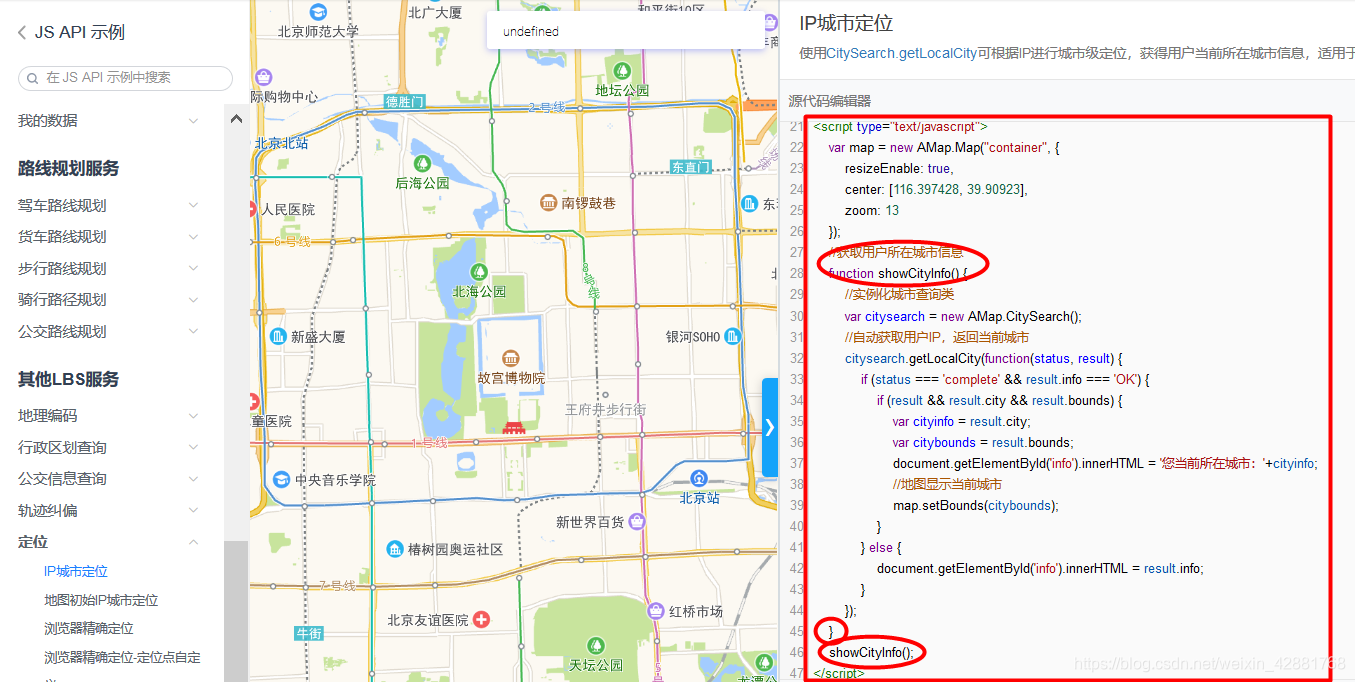Expand the 步行路线规划 menu item

click(193, 269)
